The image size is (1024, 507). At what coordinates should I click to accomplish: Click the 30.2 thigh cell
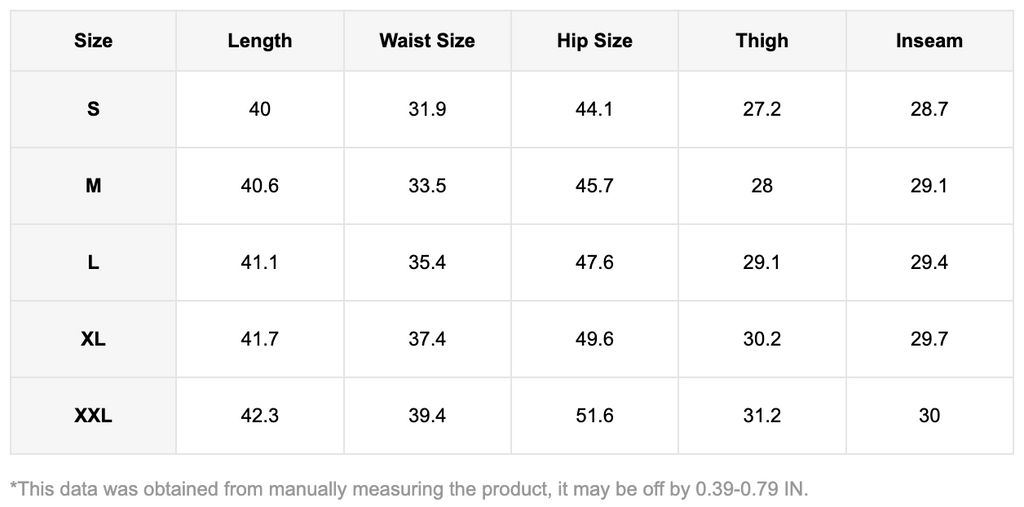(762, 340)
